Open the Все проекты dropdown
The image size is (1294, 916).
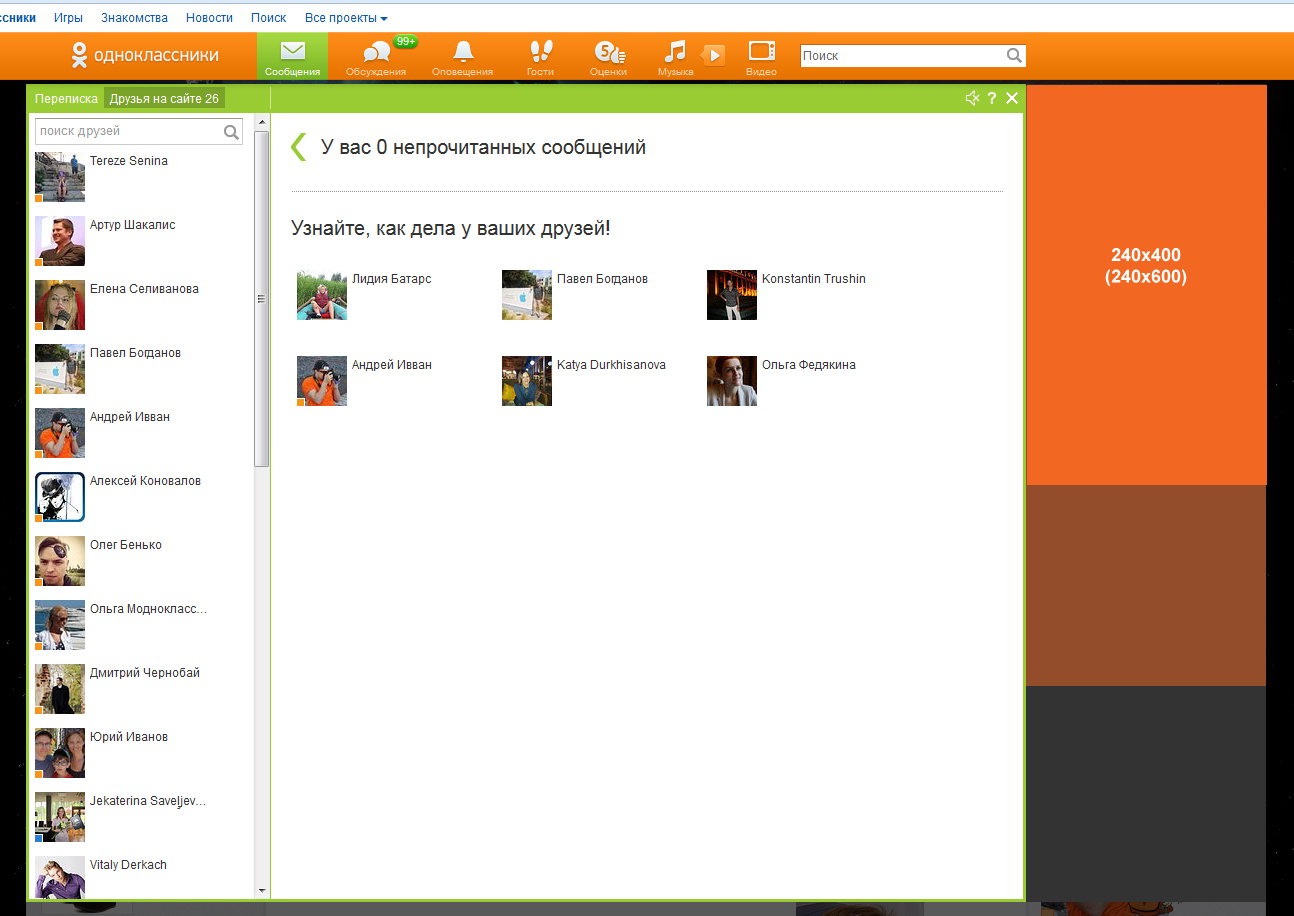(x=346, y=18)
